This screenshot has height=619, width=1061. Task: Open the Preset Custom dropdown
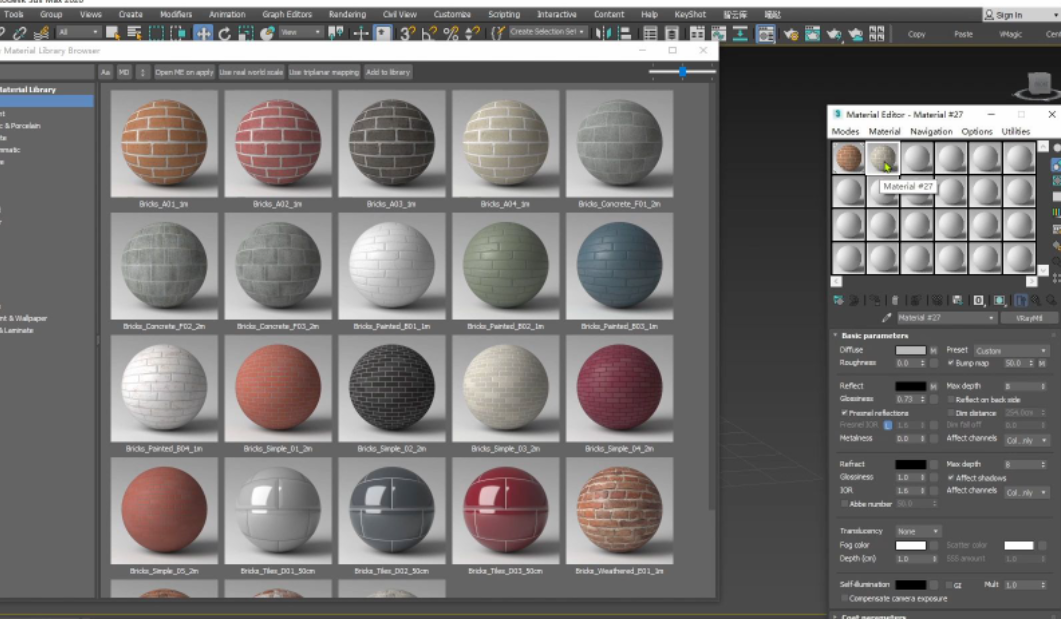click(1011, 351)
